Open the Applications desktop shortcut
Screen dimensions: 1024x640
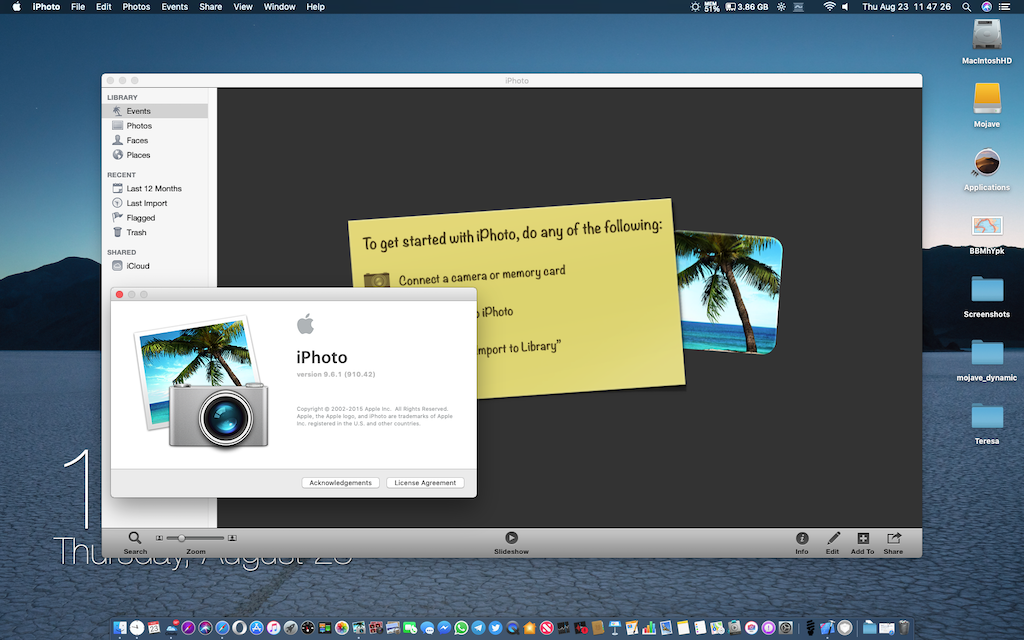987,169
